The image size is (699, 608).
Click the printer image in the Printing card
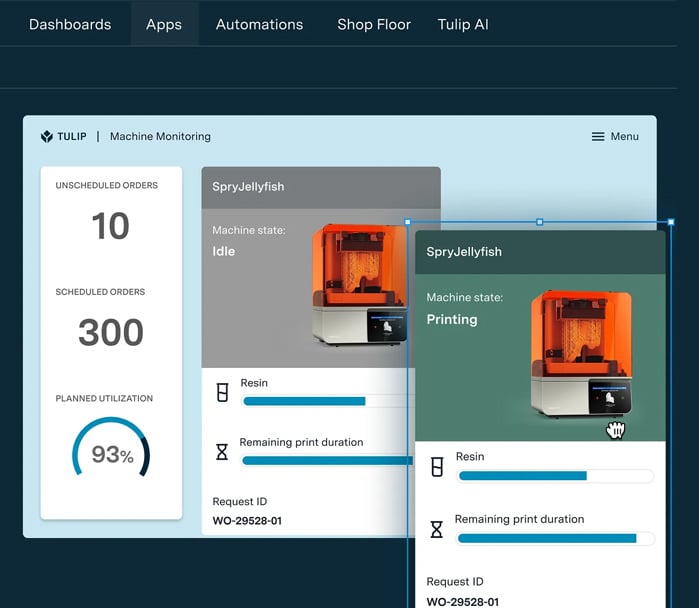click(x=581, y=353)
